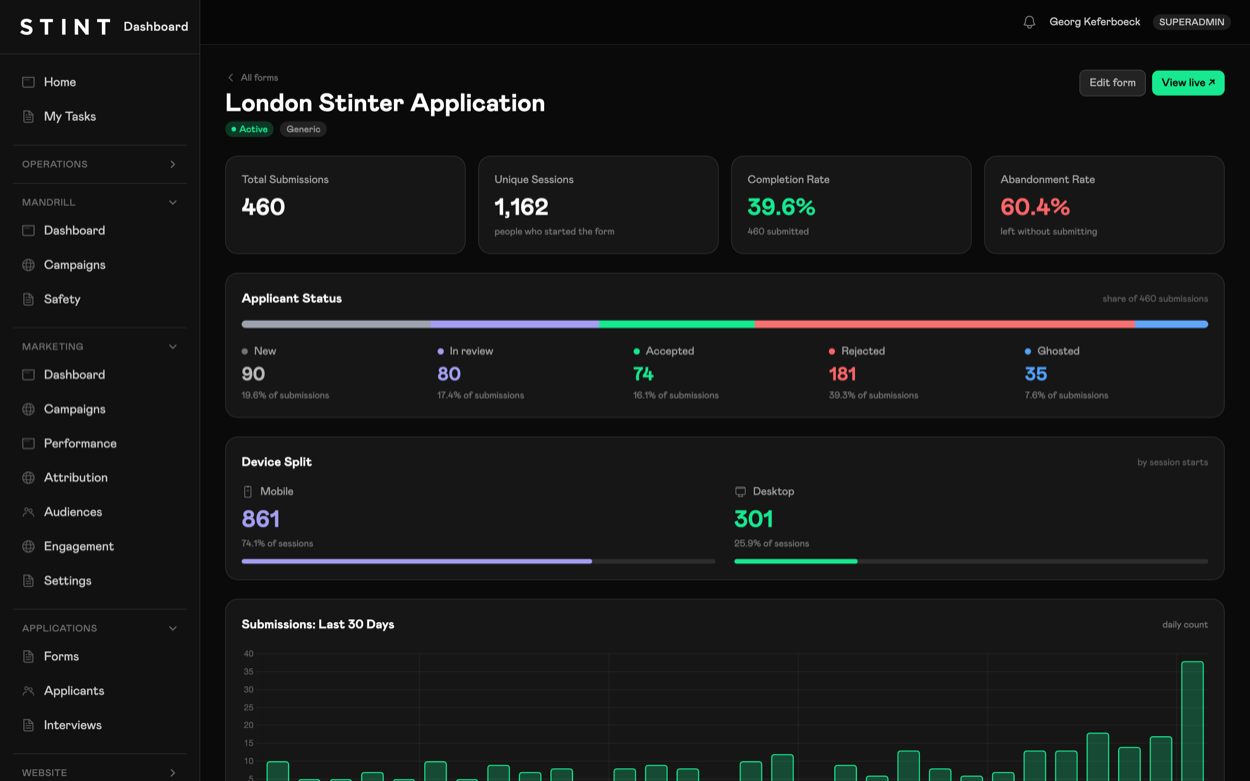Click the Interviews document icon
This screenshot has width=1250, height=781.
(28, 725)
